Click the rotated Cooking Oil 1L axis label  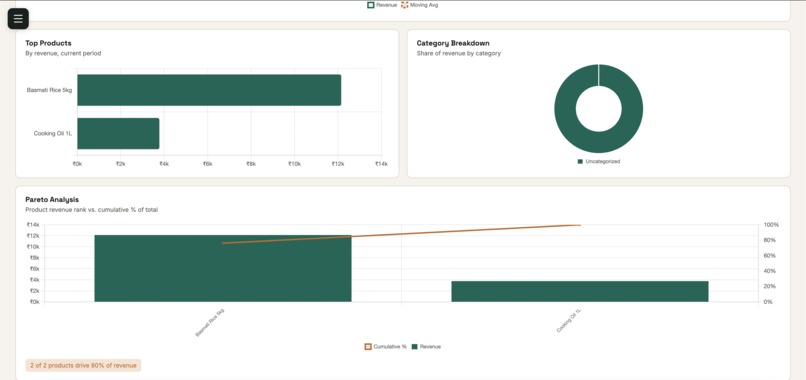click(569, 320)
